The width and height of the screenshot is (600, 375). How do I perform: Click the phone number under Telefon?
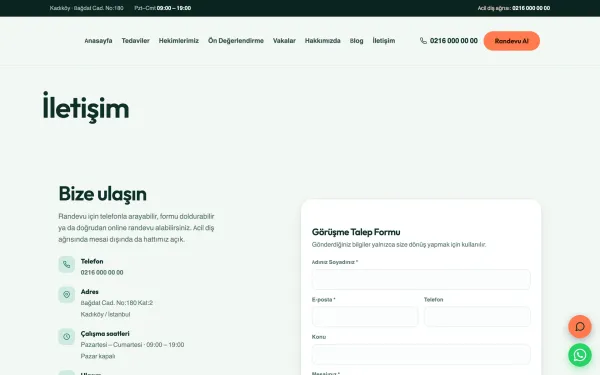pos(102,272)
